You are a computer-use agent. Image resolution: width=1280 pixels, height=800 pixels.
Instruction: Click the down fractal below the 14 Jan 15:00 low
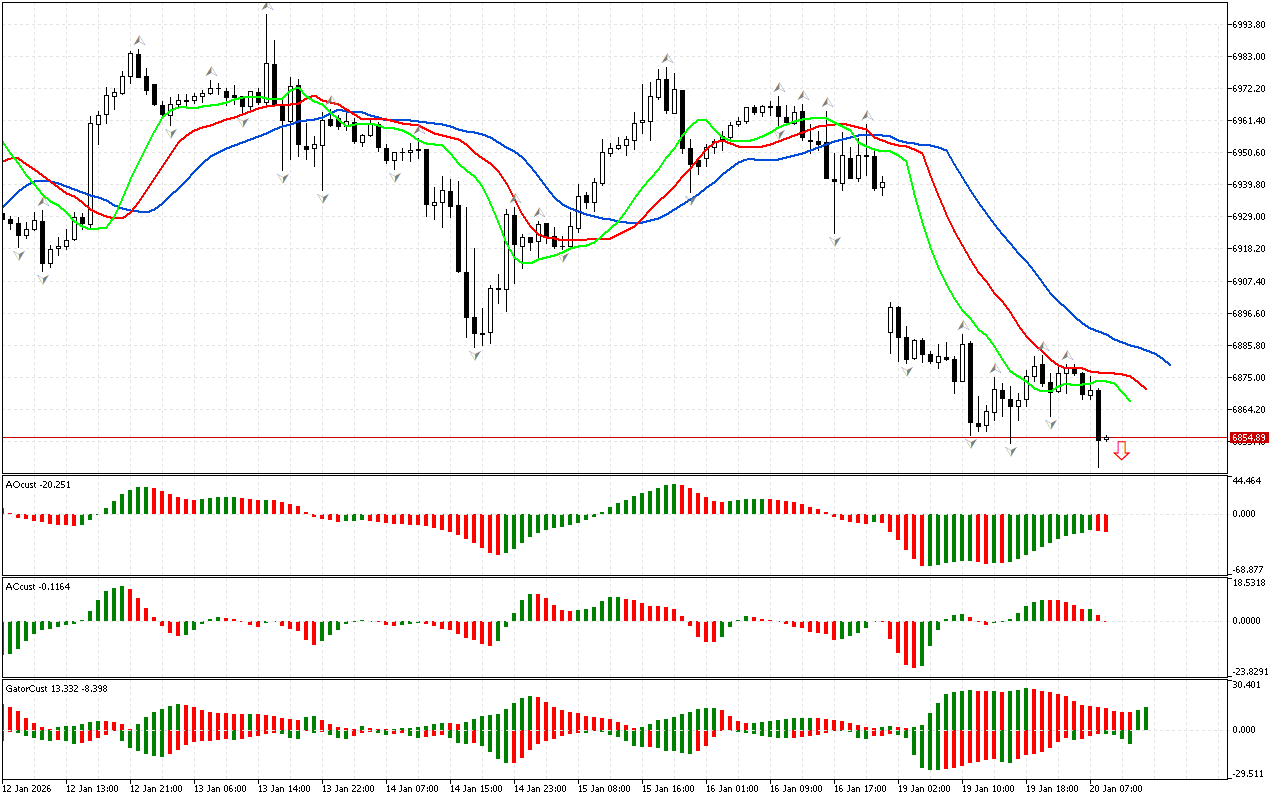tap(476, 354)
